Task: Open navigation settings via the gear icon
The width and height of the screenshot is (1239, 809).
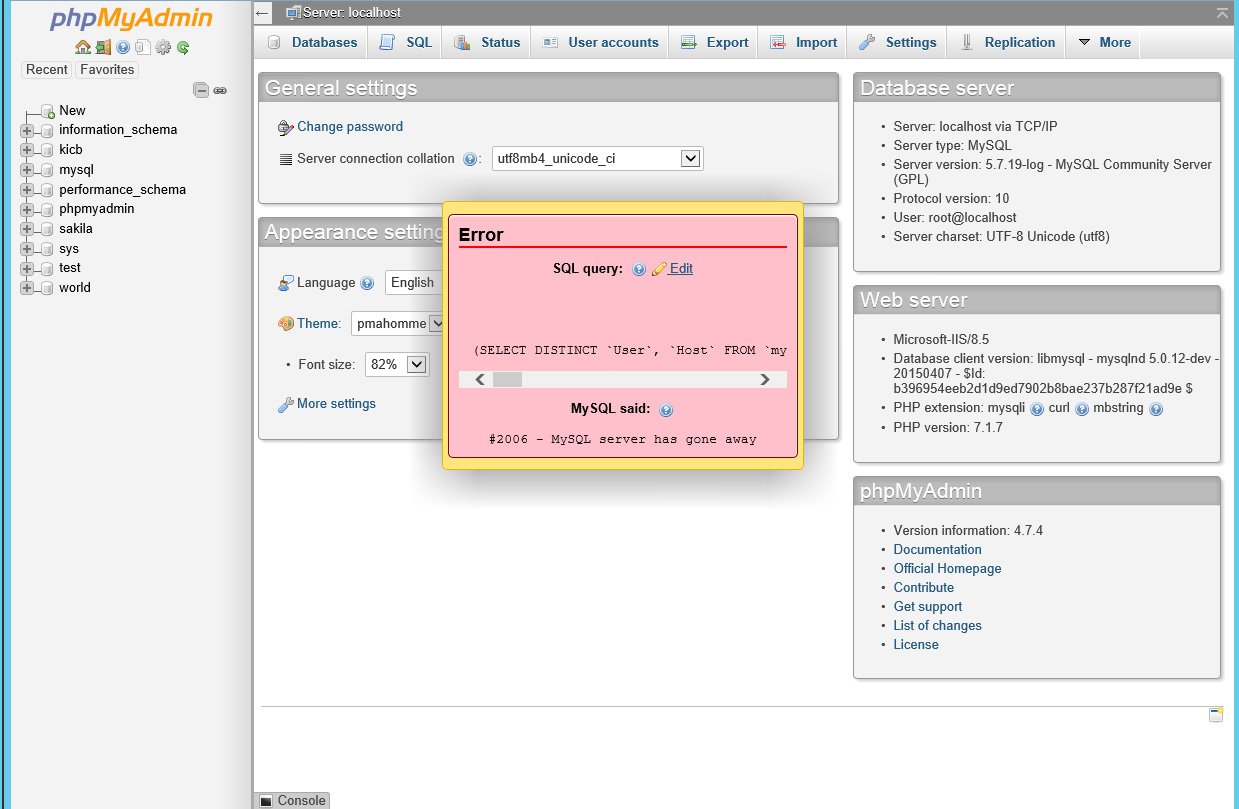Action: coord(162,47)
